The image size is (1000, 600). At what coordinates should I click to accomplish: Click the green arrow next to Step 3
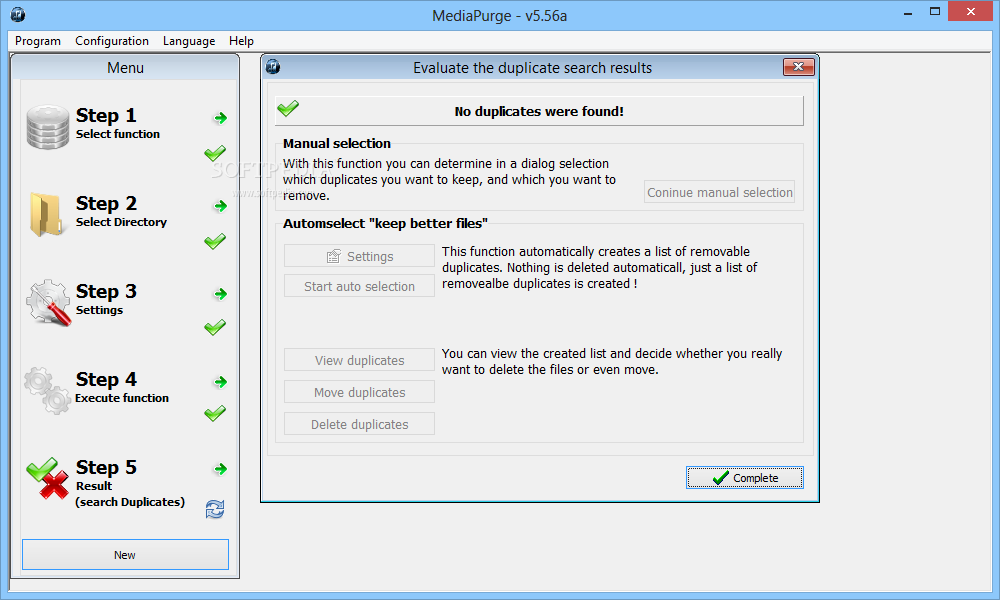pyautogui.click(x=220, y=294)
